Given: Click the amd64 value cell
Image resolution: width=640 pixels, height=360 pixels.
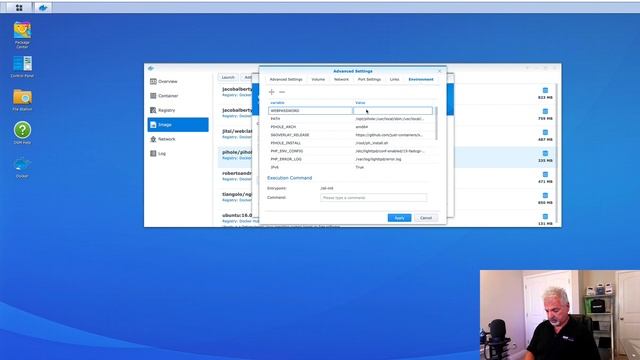Looking at the screenshot, I should [x=362, y=127].
